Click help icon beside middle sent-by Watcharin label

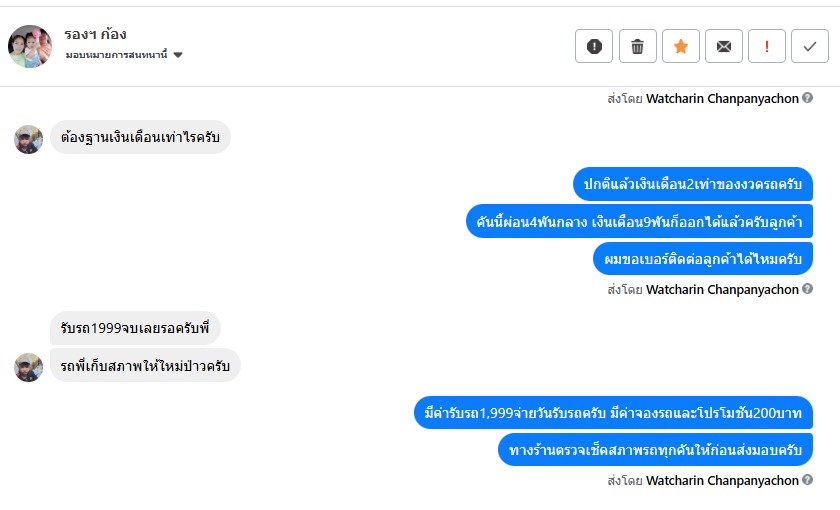click(x=808, y=289)
